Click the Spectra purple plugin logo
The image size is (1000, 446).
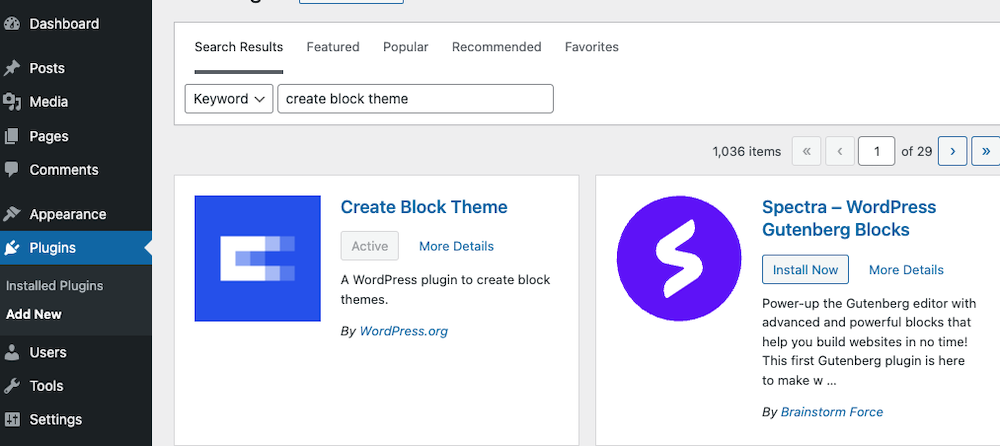coord(679,258)
